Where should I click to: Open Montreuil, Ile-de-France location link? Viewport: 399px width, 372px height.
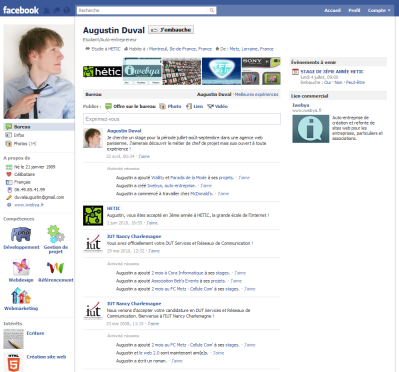[180, 49]
